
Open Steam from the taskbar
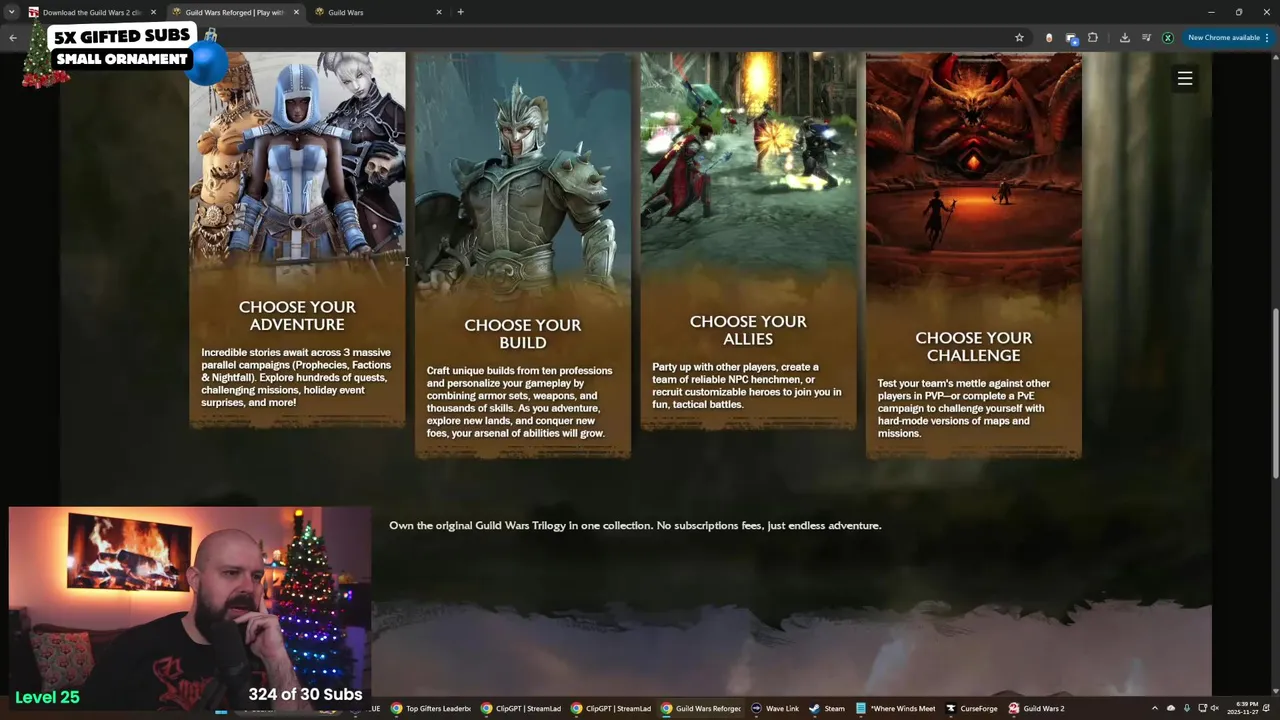click(x=828, y=709)
